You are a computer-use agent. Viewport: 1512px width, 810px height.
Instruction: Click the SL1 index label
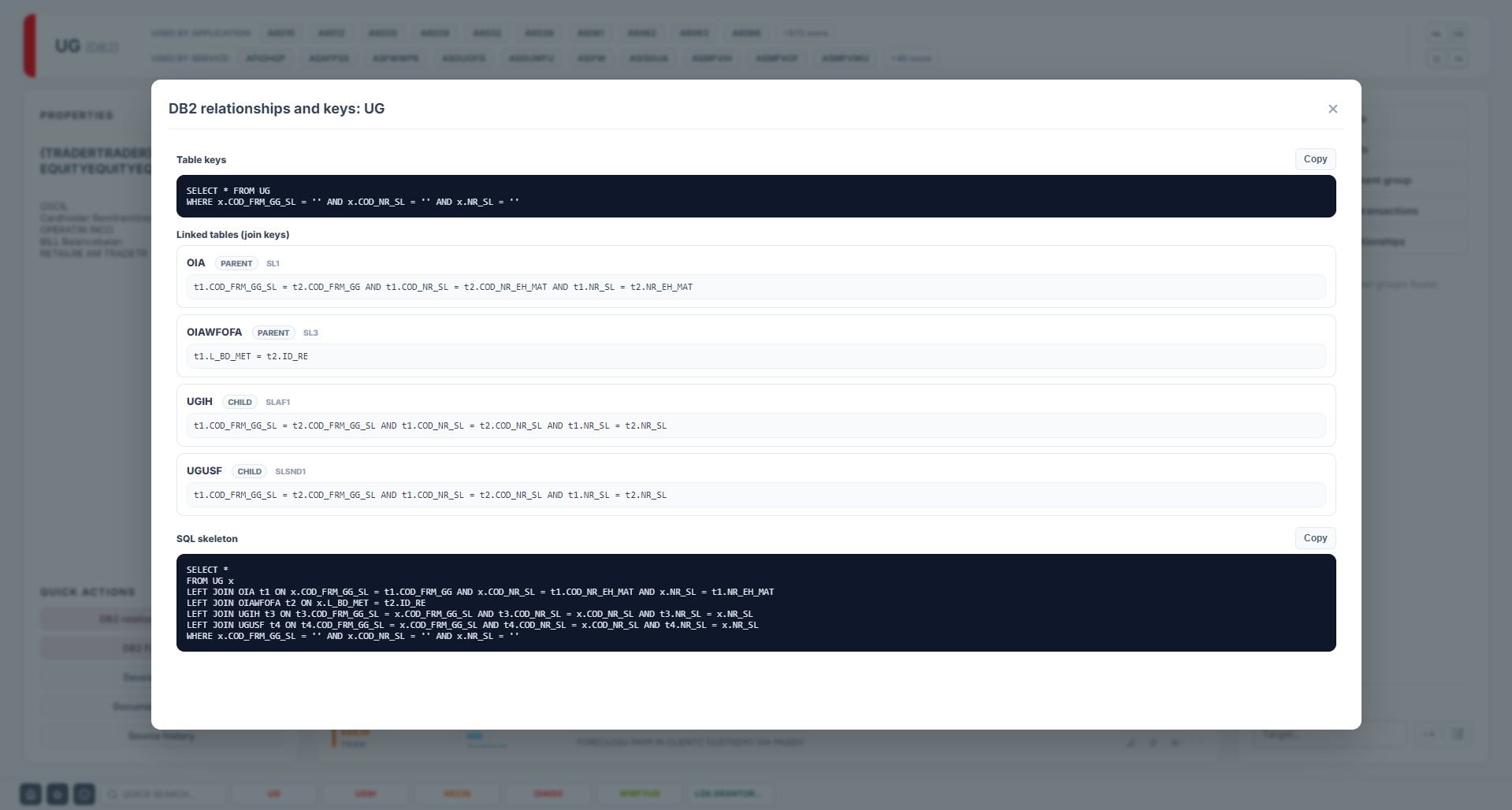(x=273, y=263)
